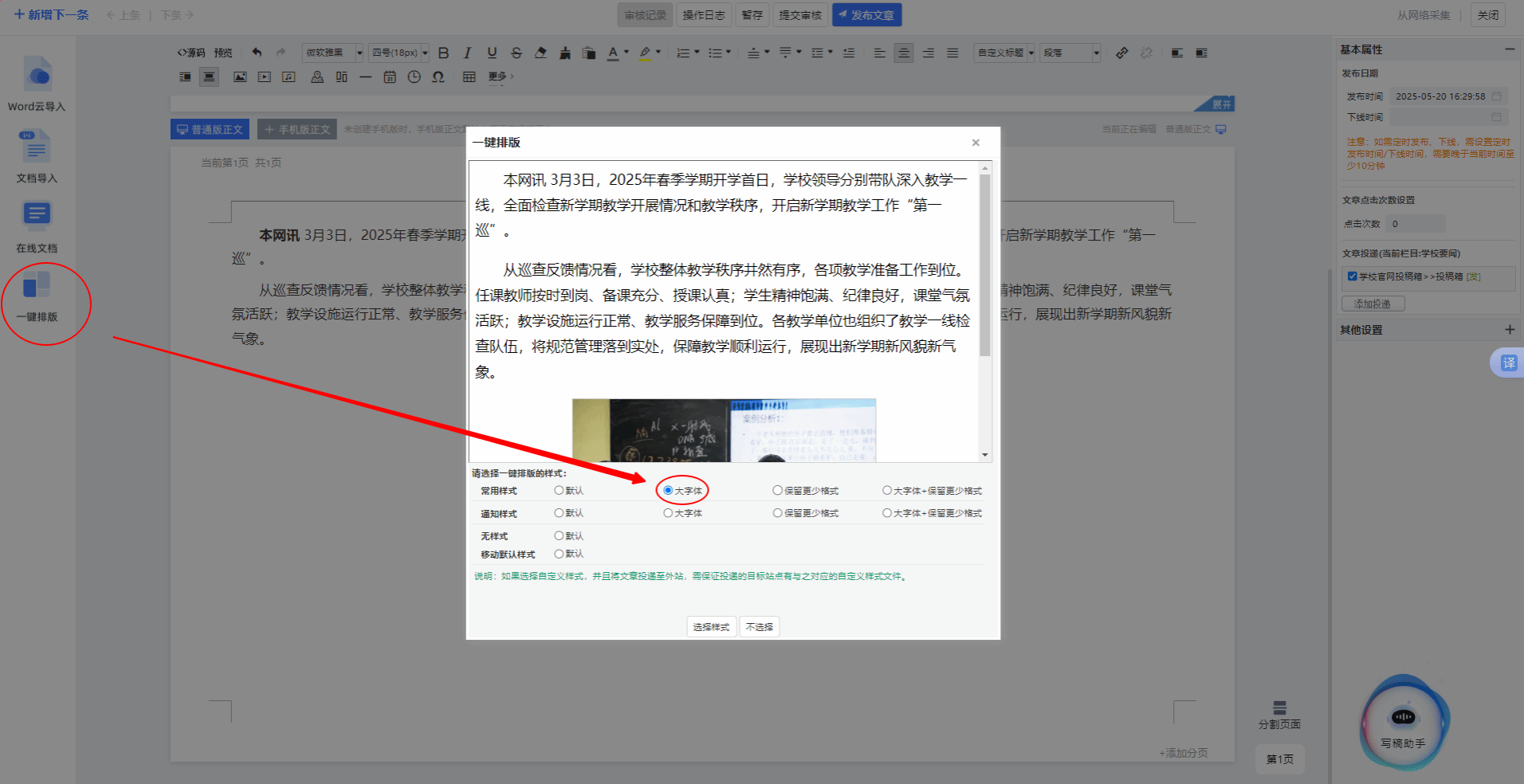Screen dimensions: 1524x784
Task: Click the 不选择 button
Action: pos(759,627)
